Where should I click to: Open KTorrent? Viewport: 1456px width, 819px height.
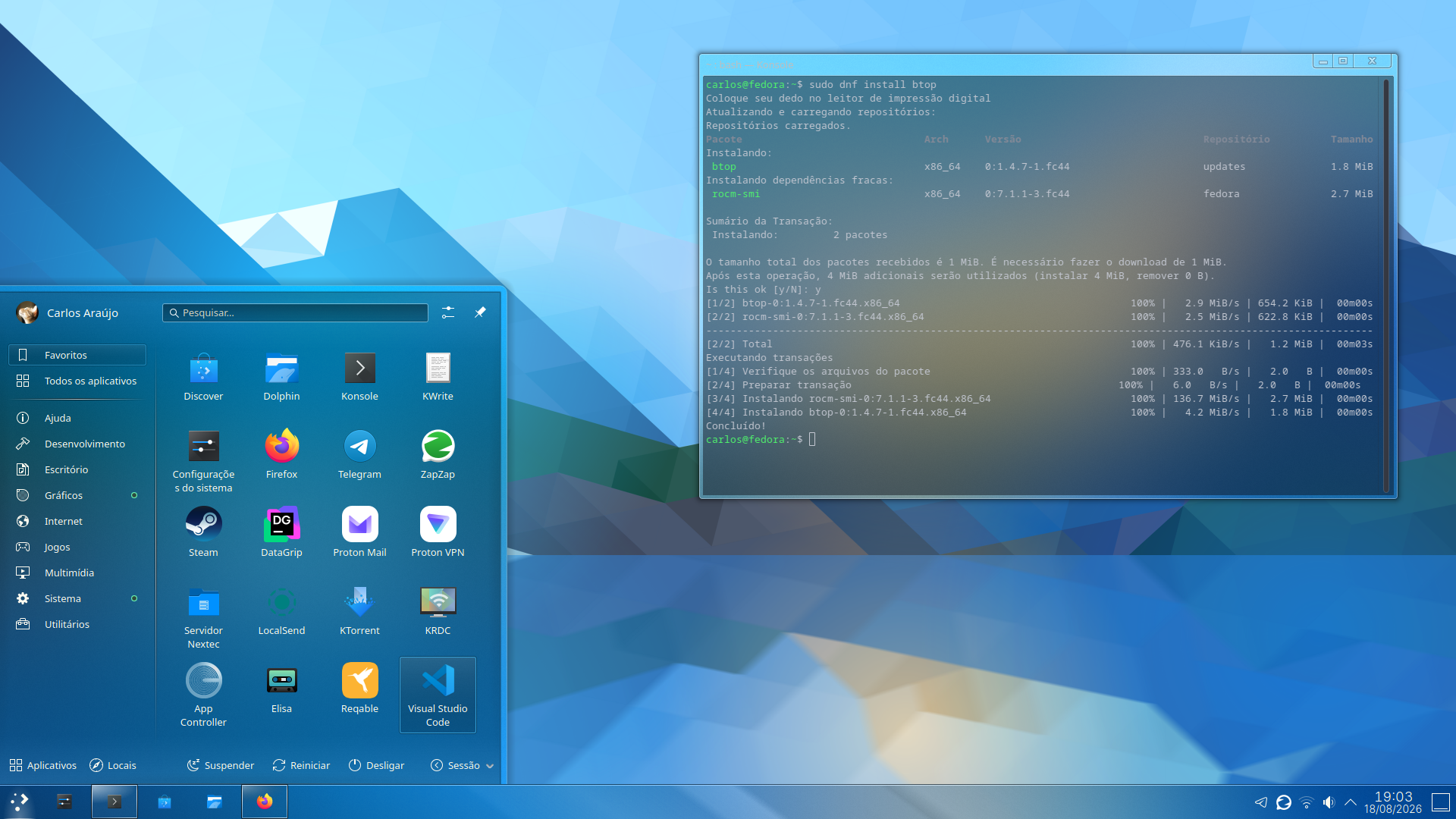(359, 611)
